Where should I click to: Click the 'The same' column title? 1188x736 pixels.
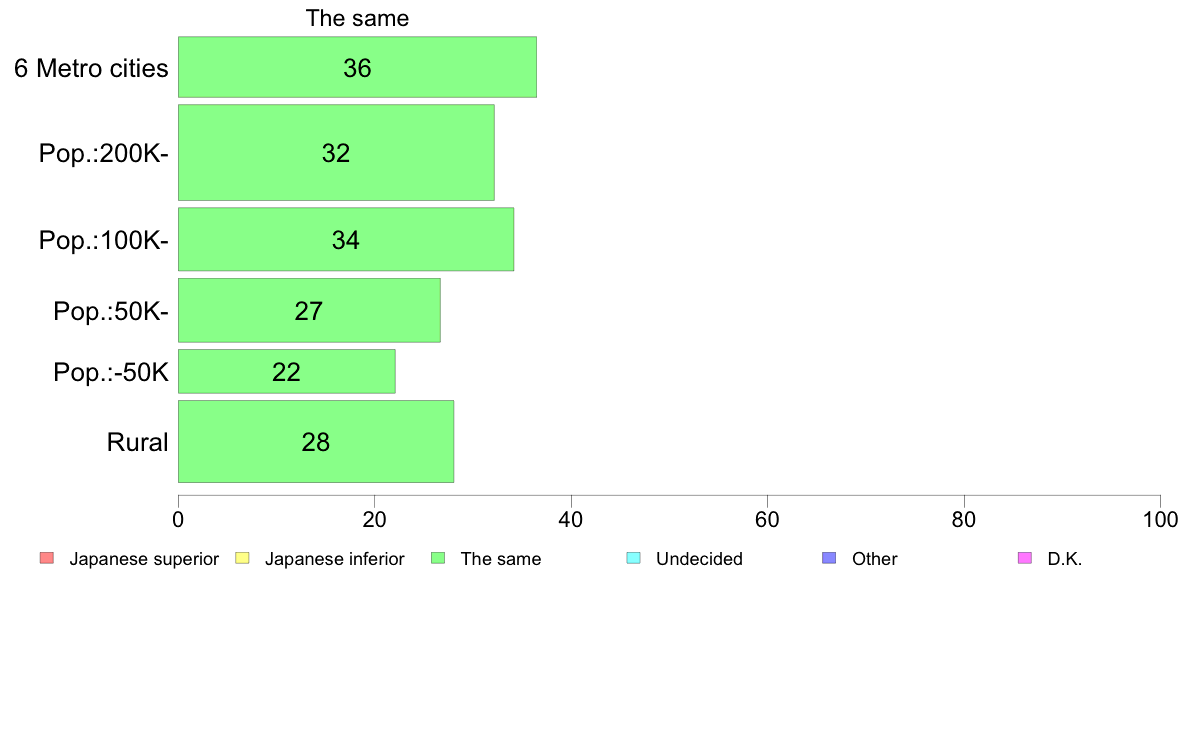point(357,18)
